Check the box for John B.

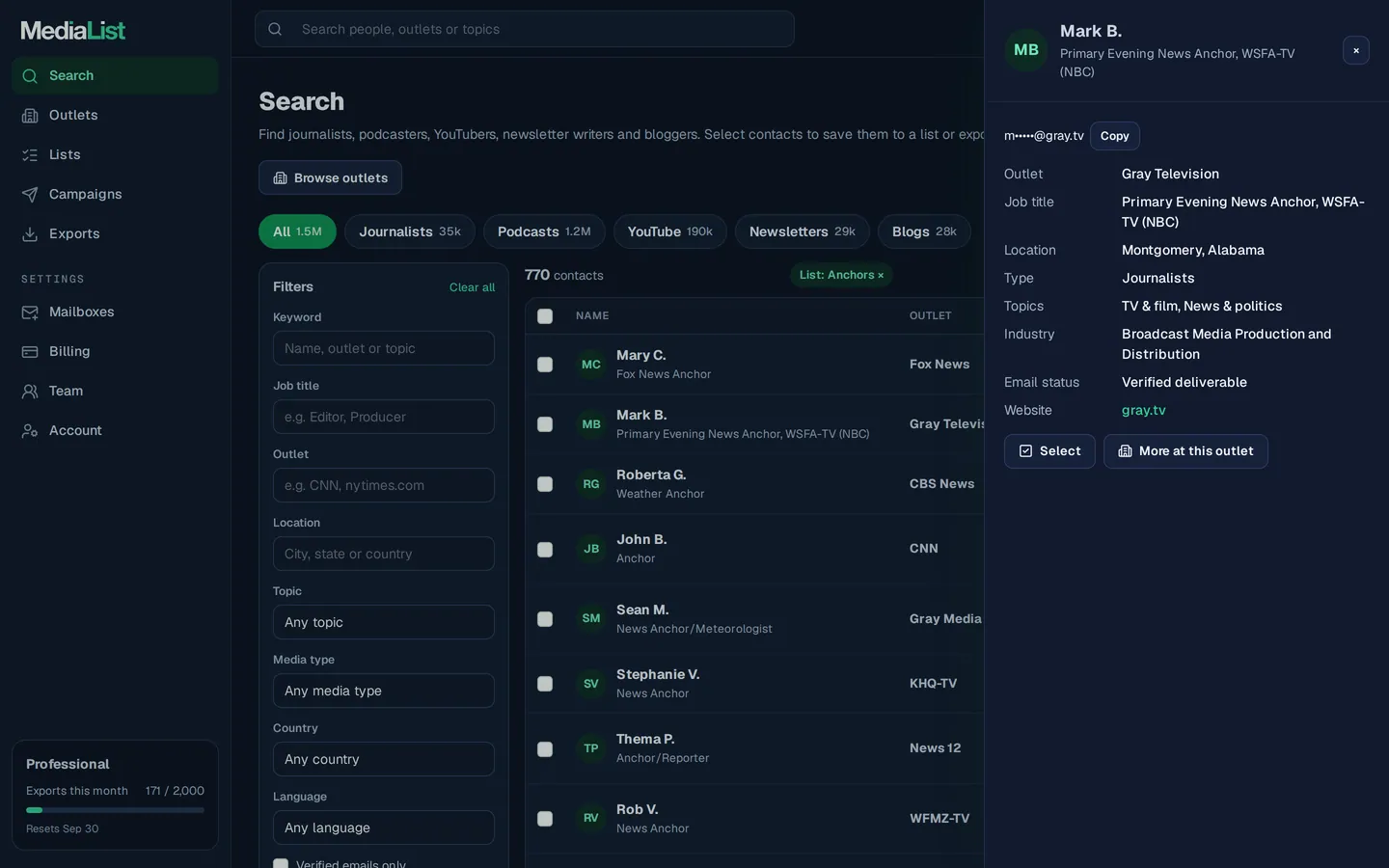545,549
